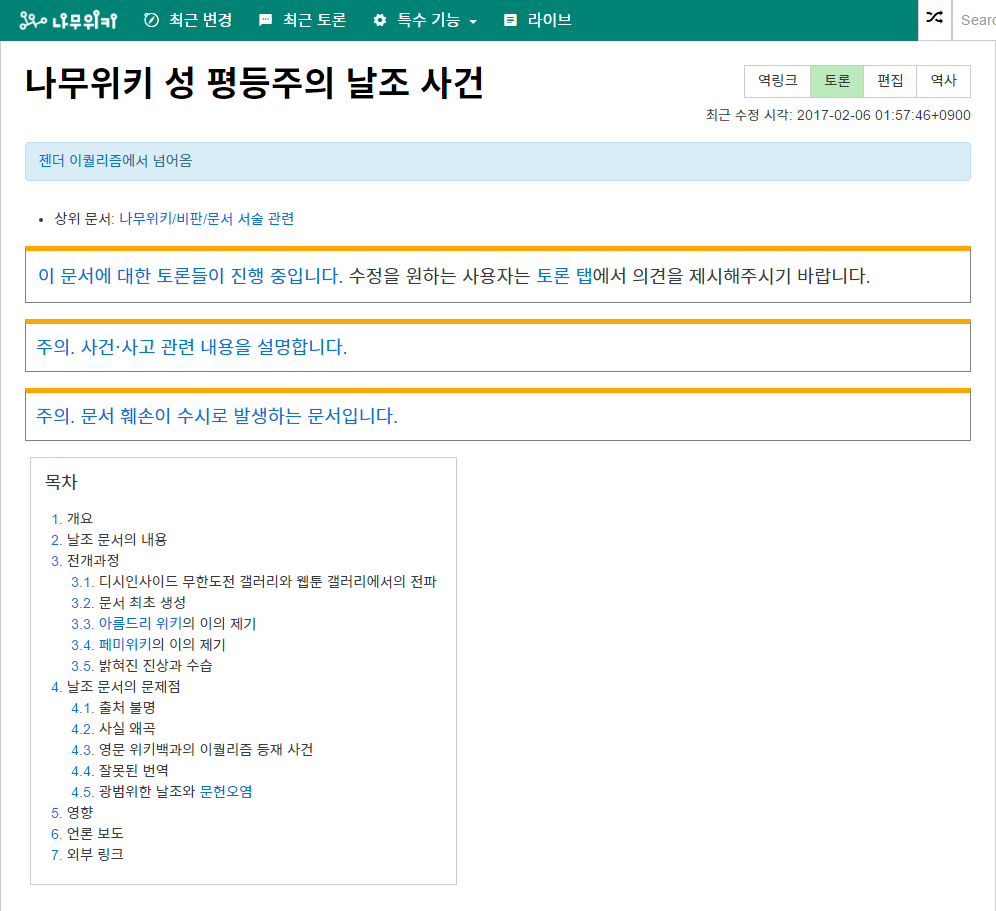Screen dimensions: 996x911
Task: Open parent document 나무위키/비판/문서 서술 관련 link
Action: click(x=206, y=218)
